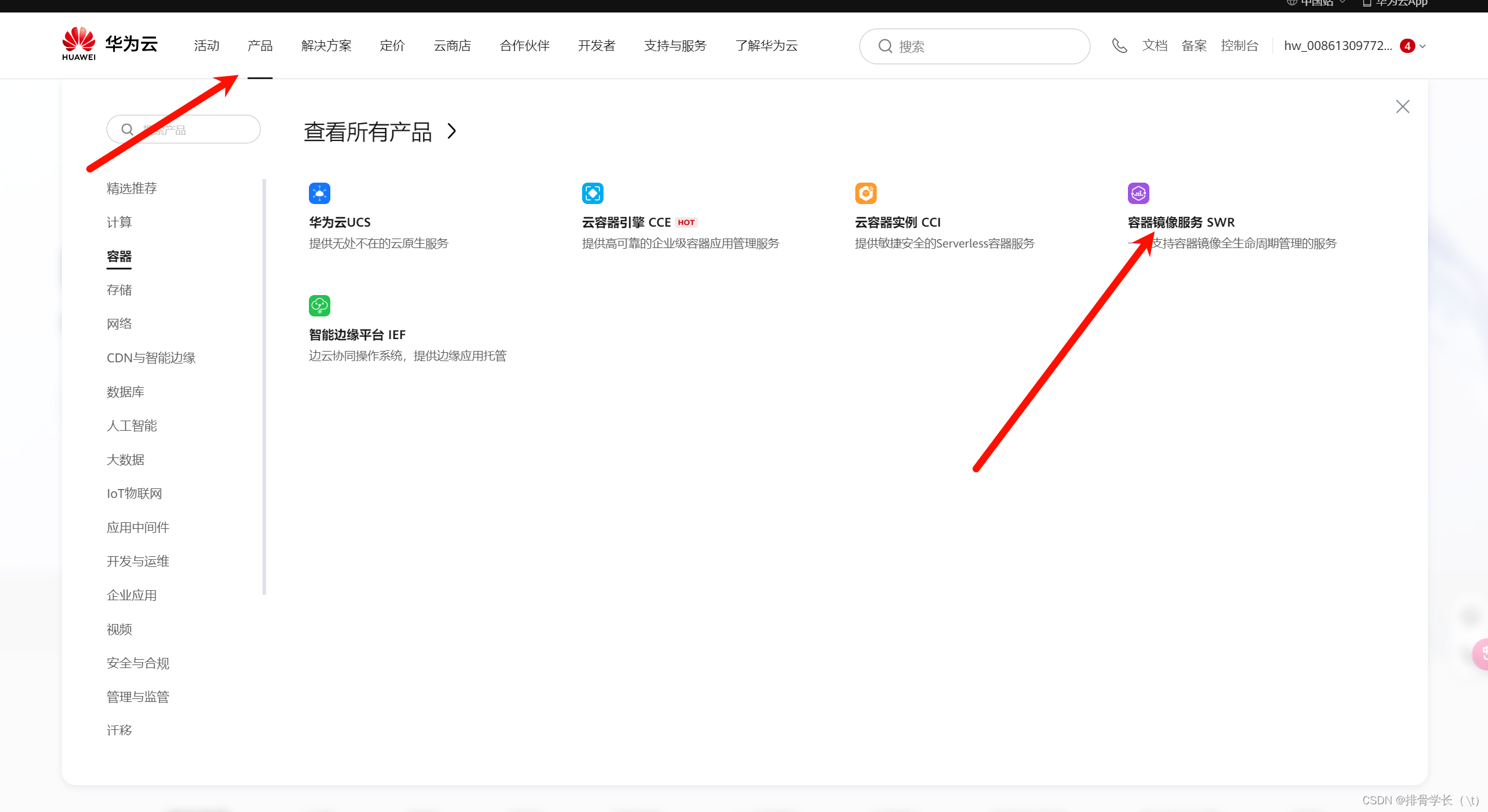
Task: Click the 备案 link
Action: click(1194, 46)
